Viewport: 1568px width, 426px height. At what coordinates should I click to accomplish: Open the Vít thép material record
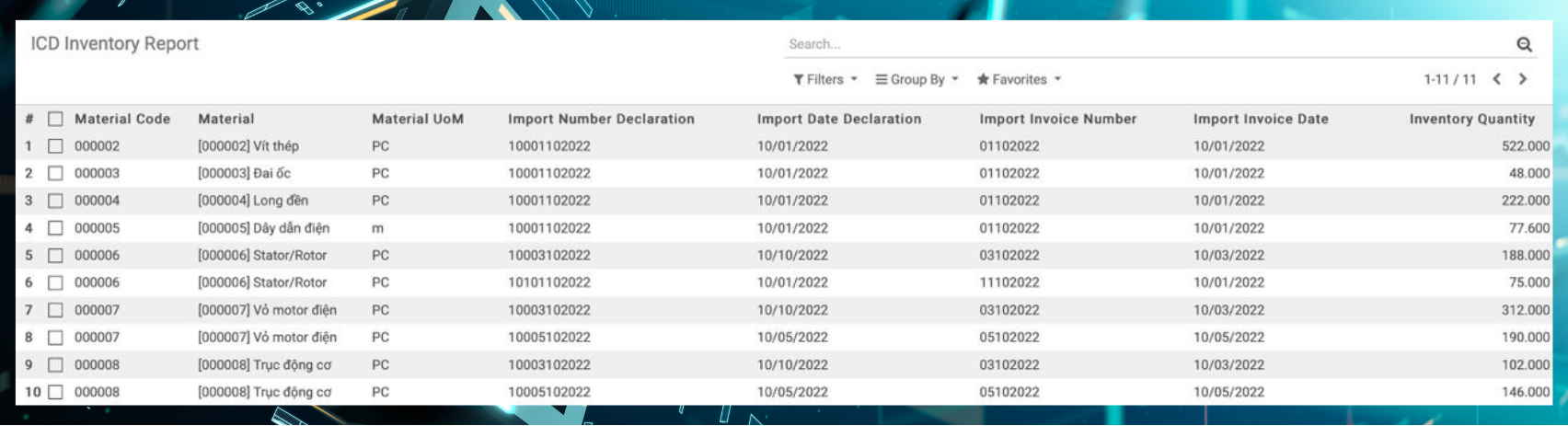pos(248,146)
